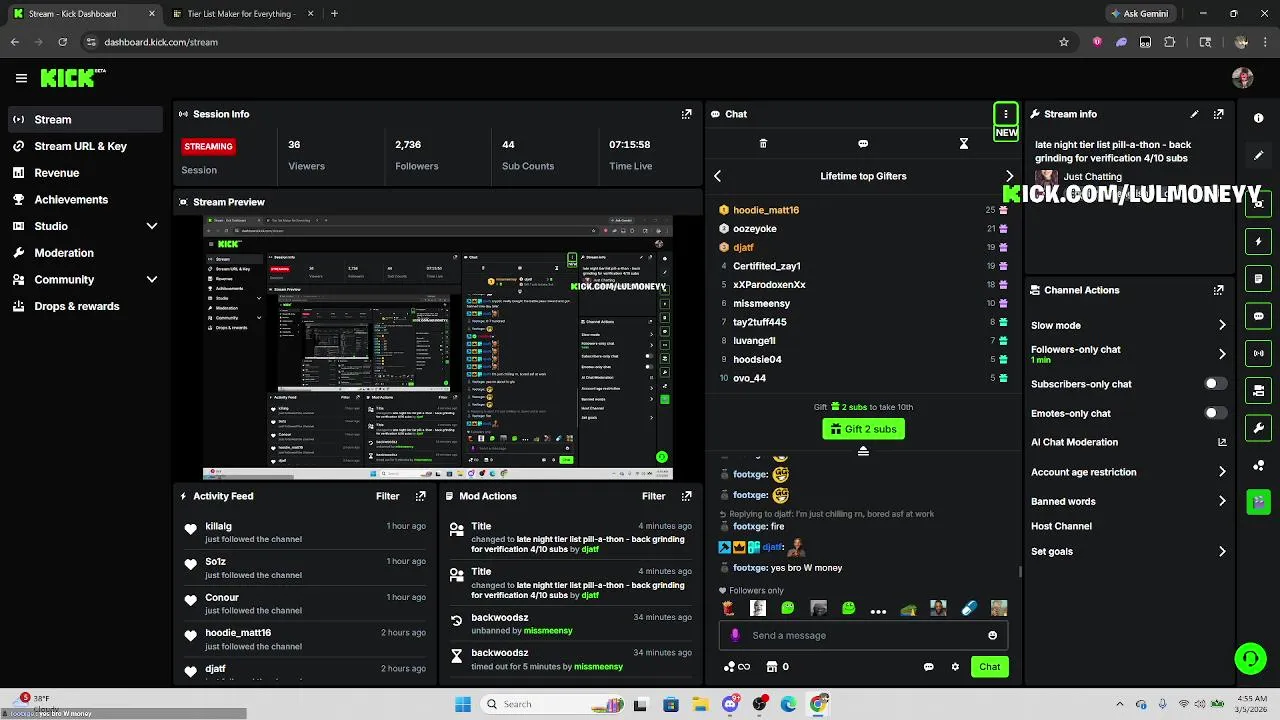Screen dimensions: 1280x720
Task: Click the info icon in right sidebar
Action: tap(1259, 118)
